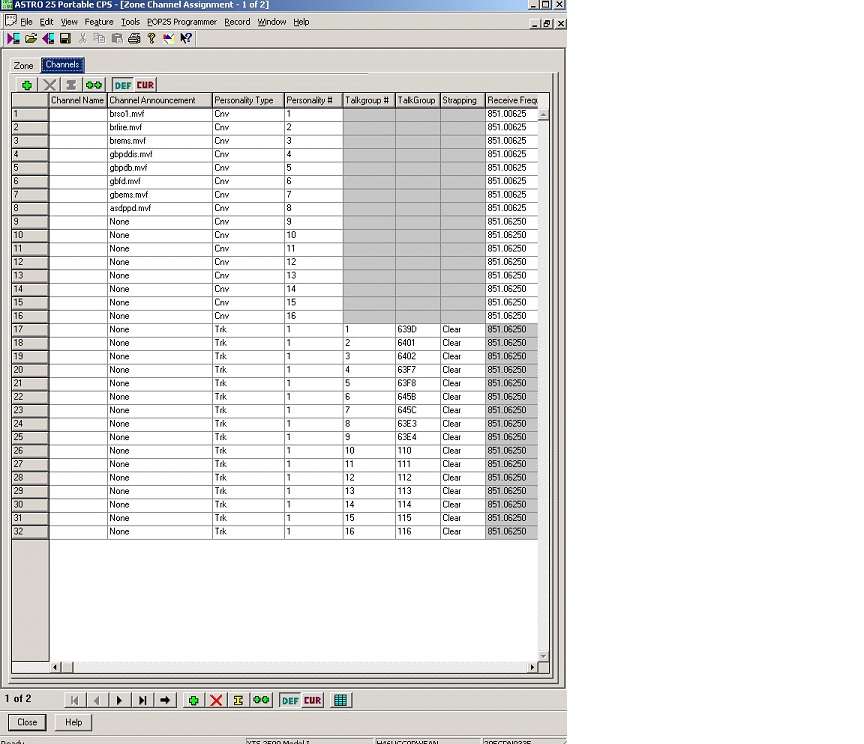This screenshot has height=744, width=864.
Task: Click the 'Trk' personality type cell in row 32
Action: 248,532
